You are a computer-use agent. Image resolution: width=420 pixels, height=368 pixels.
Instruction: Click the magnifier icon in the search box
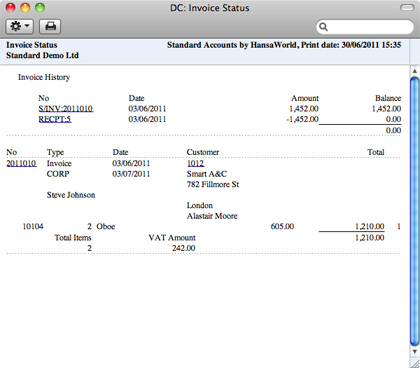(x=323, y=27)
